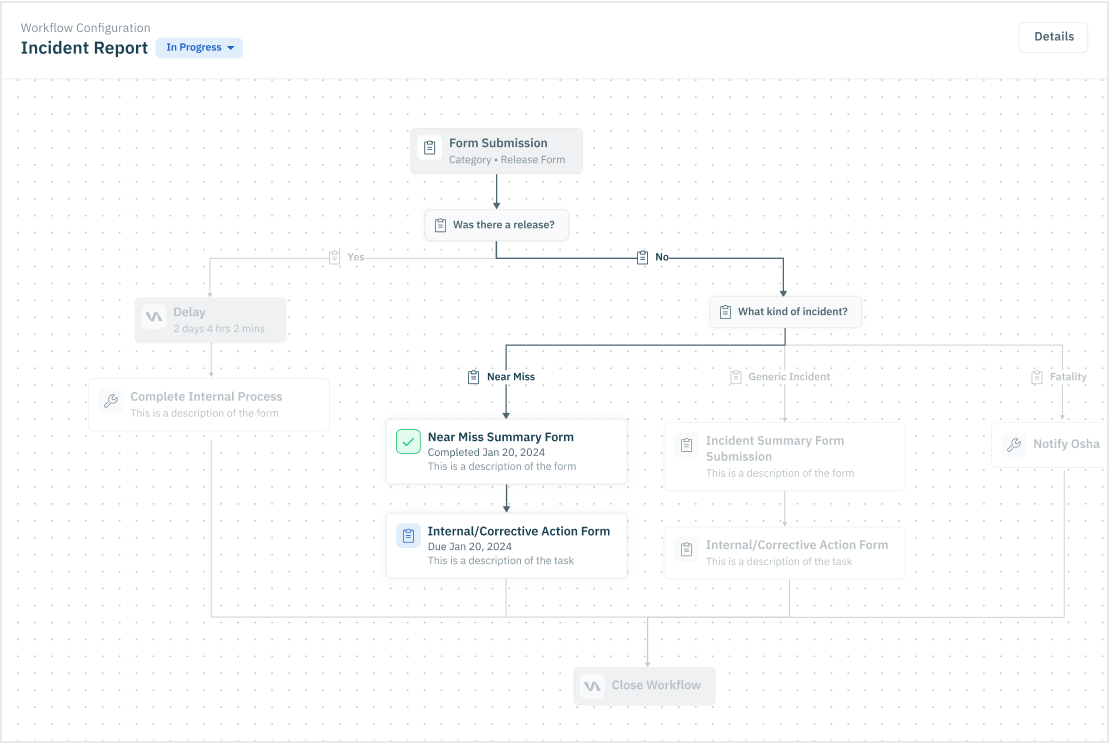Select the Delay node title

coord(190,312)
